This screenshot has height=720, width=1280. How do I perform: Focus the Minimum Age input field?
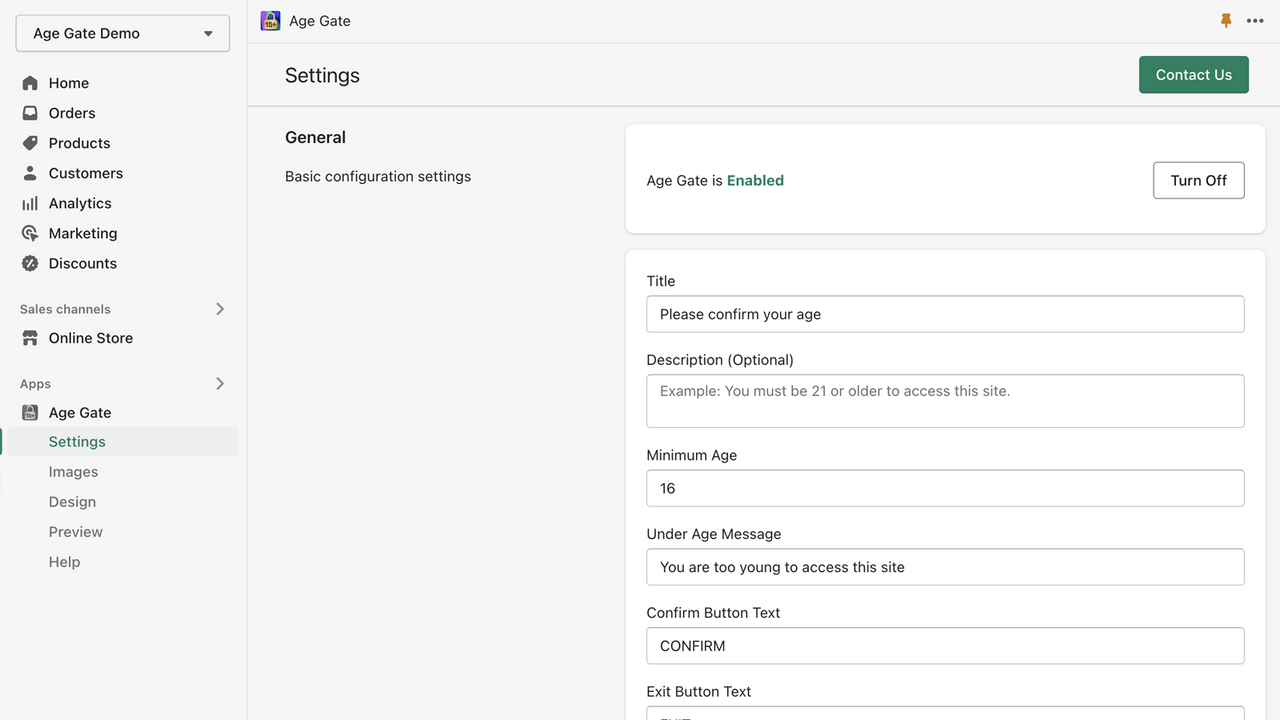pos(945,488)
